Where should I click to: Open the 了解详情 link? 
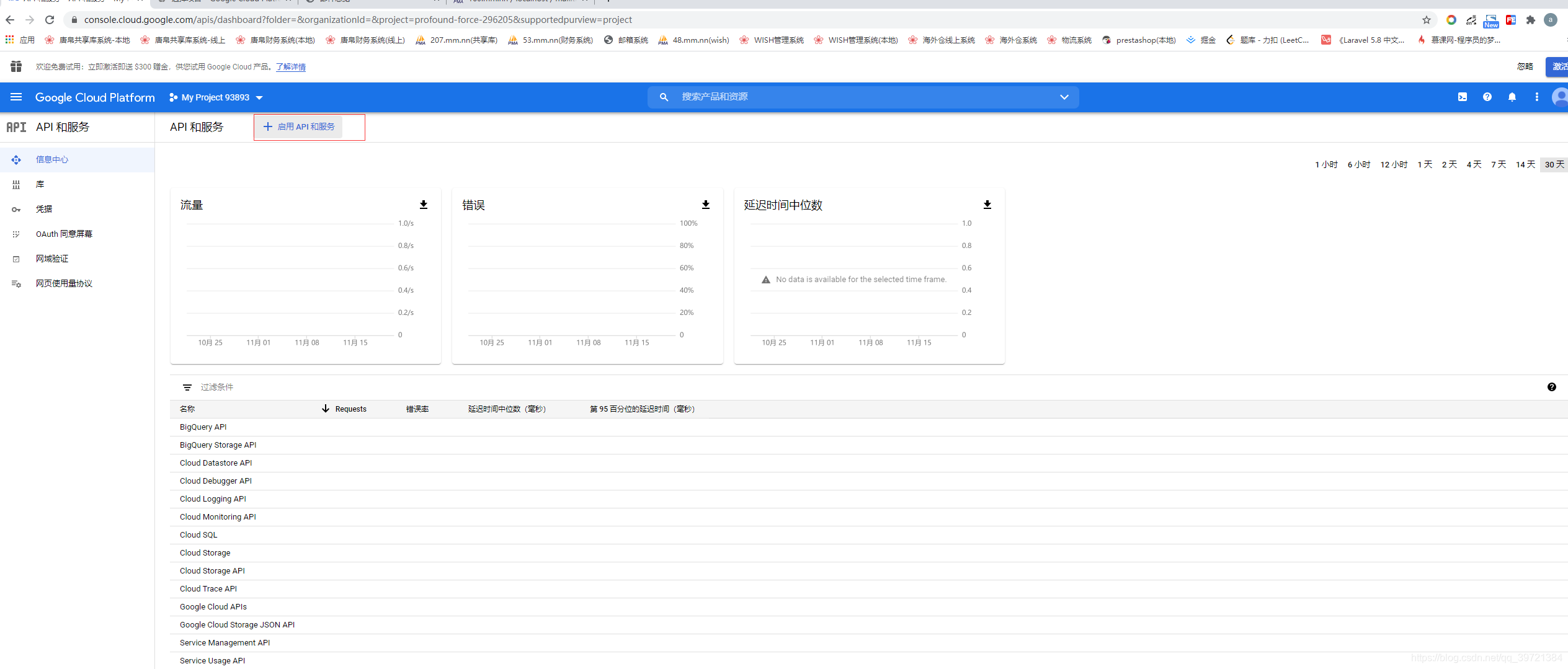tap(291, 67)
